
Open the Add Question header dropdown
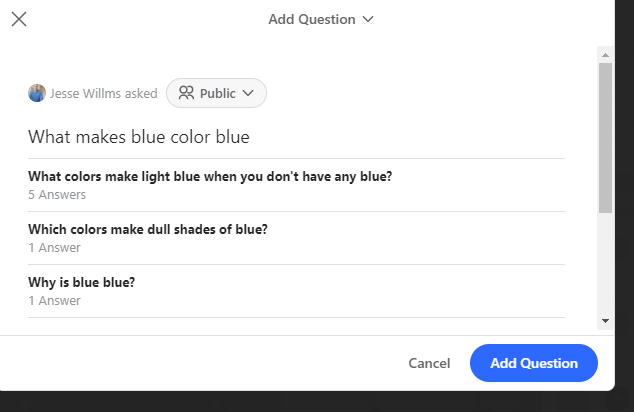[320, 19]
